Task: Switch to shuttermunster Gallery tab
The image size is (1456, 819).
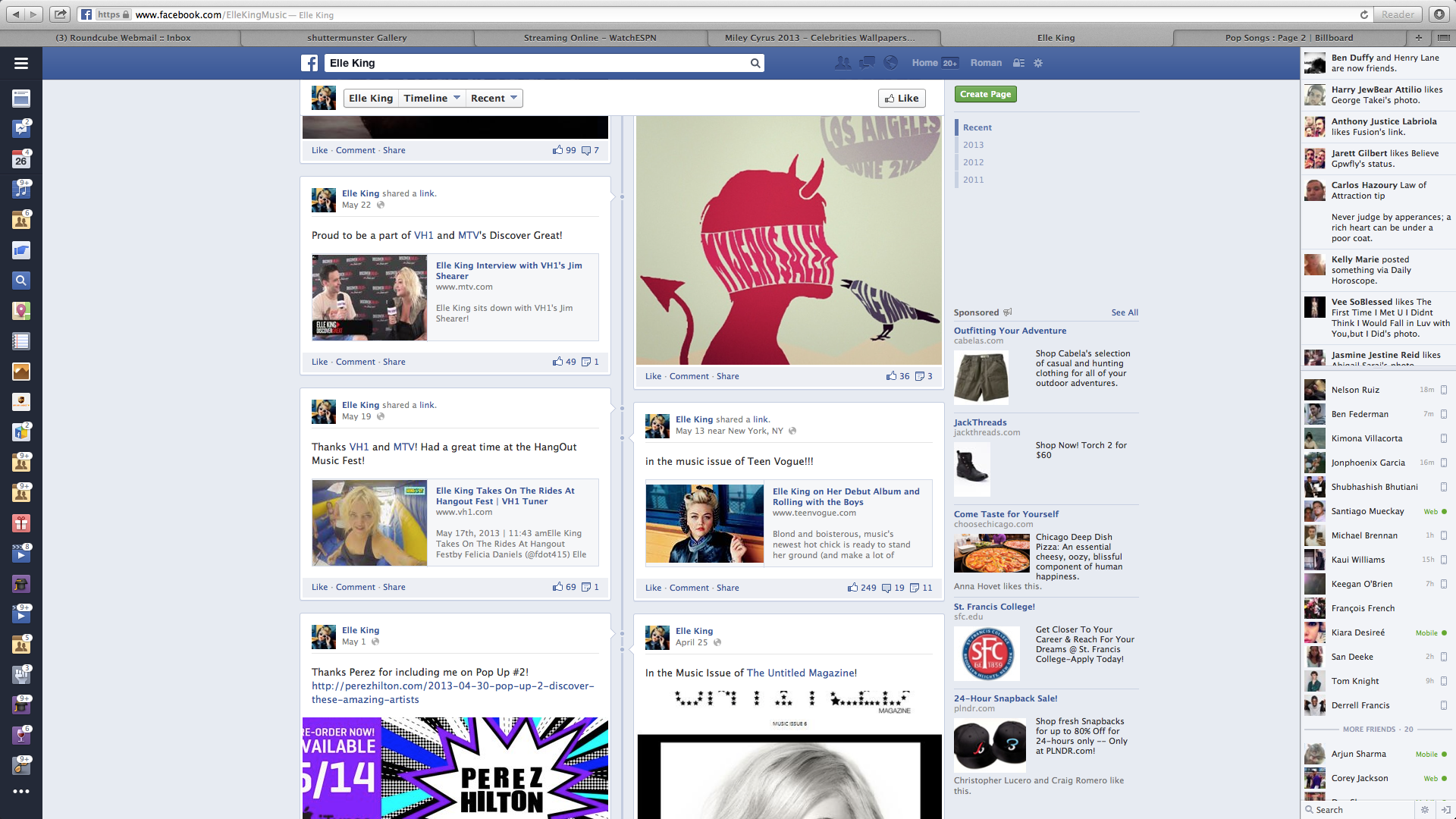Action: pos(356,37)
